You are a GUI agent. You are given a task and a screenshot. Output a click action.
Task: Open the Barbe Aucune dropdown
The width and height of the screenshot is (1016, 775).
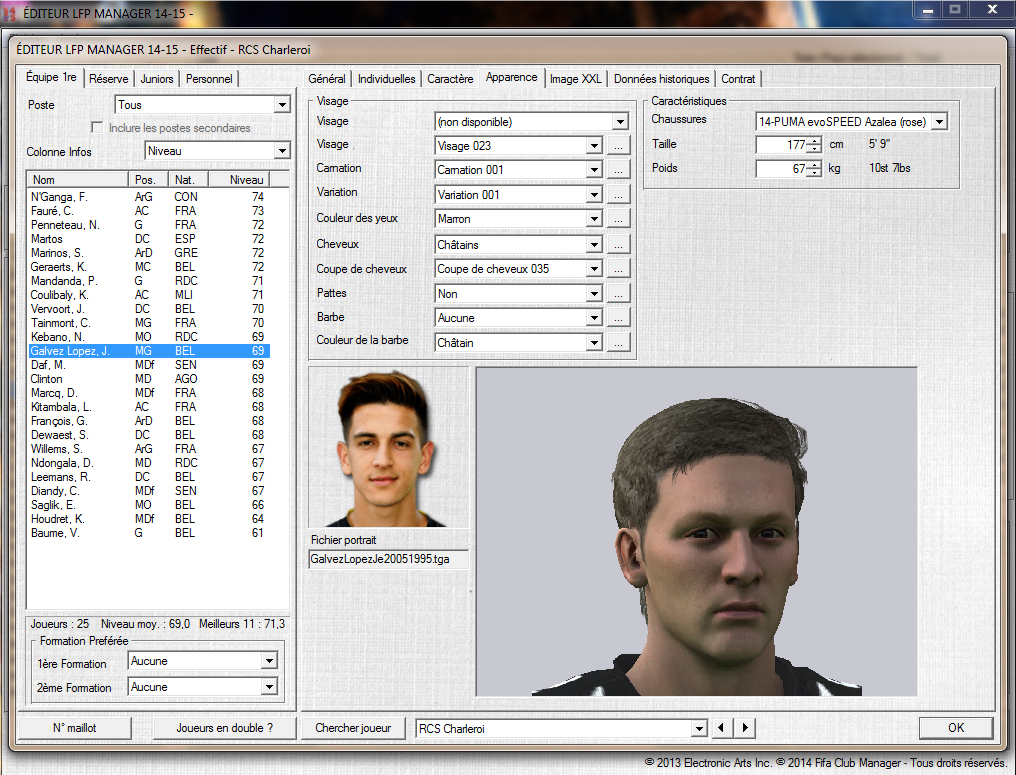[594, 318]
